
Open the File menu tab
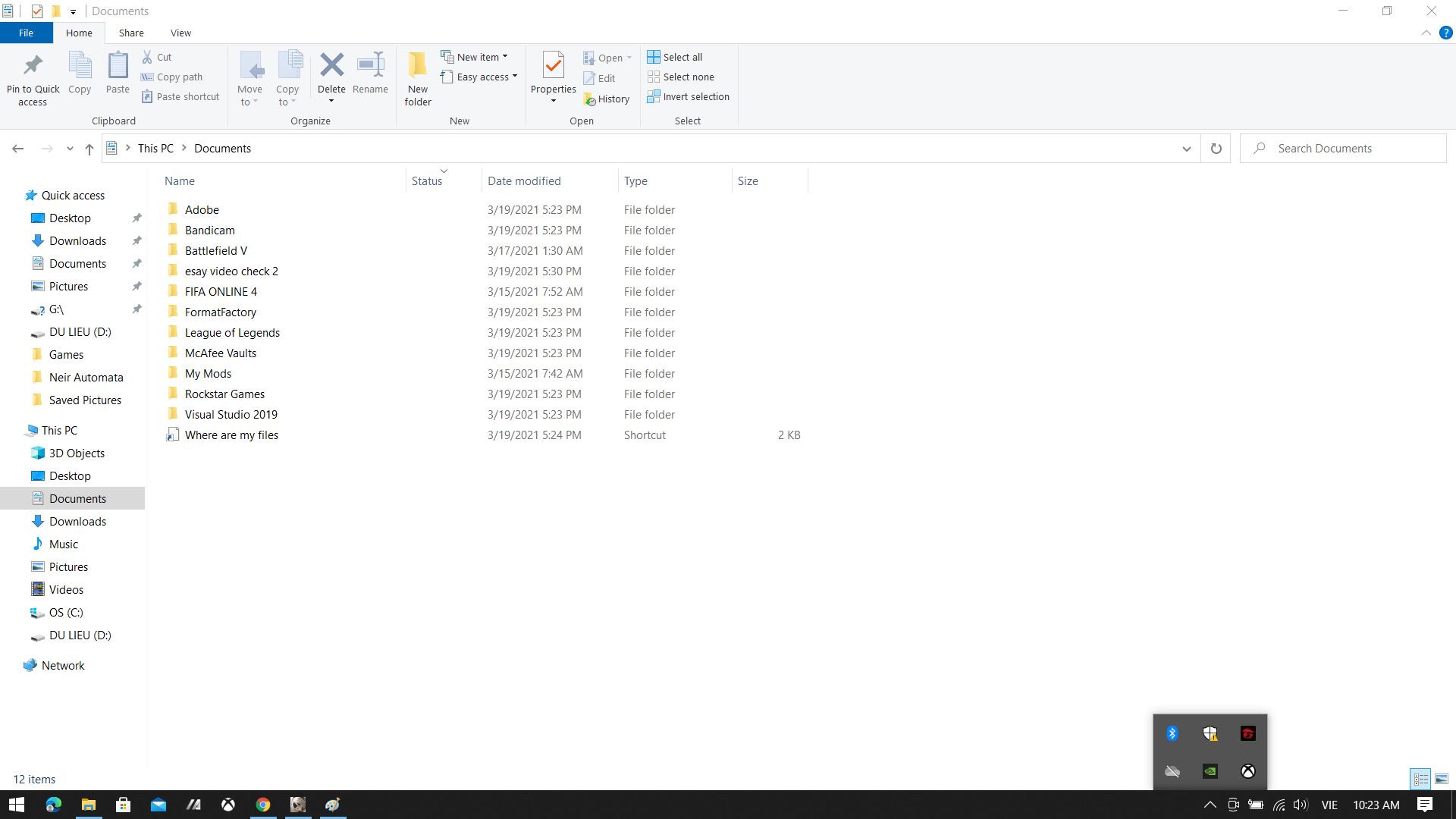26,33
